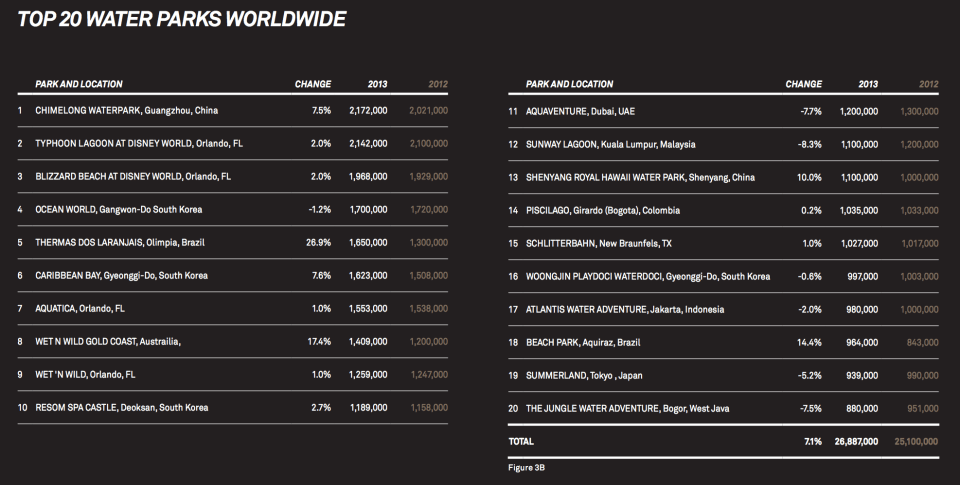Click the Wet N Wild Gold Coast entry
This screenshot has width=960, height=485.
point(107,341)
